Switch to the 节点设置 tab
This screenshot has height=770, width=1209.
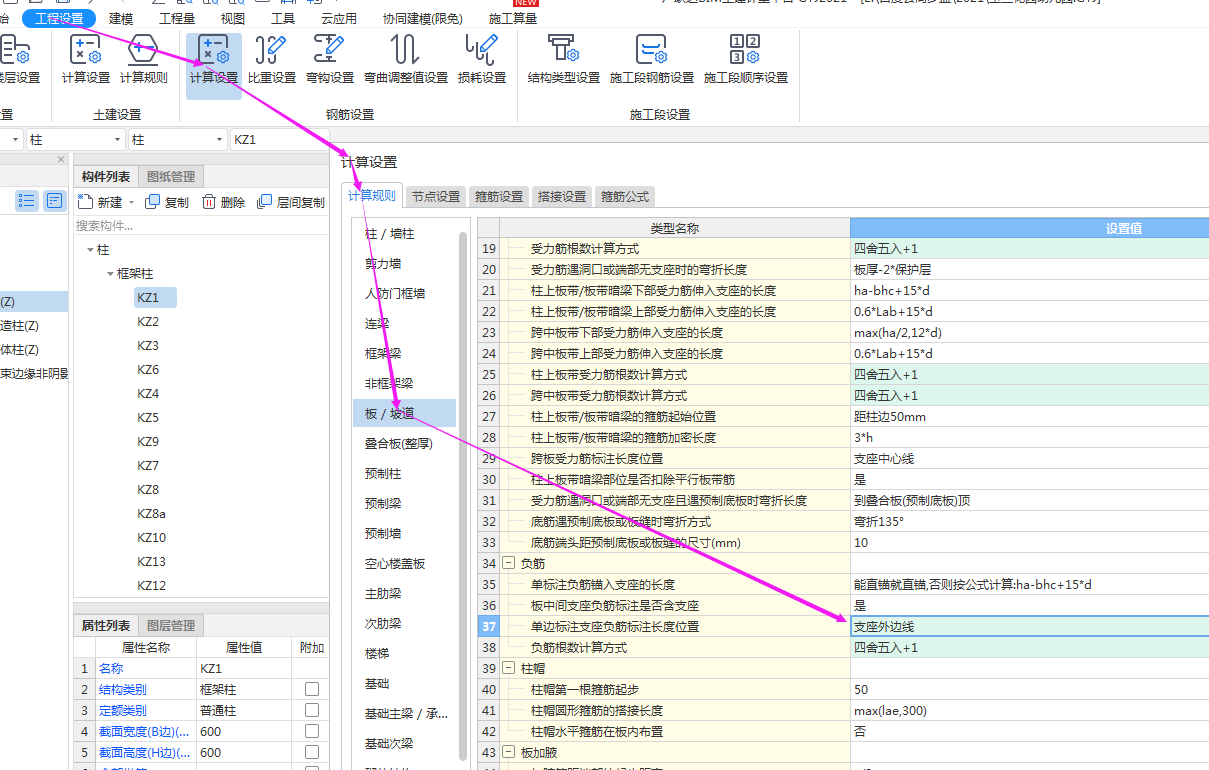pos(436,196)
